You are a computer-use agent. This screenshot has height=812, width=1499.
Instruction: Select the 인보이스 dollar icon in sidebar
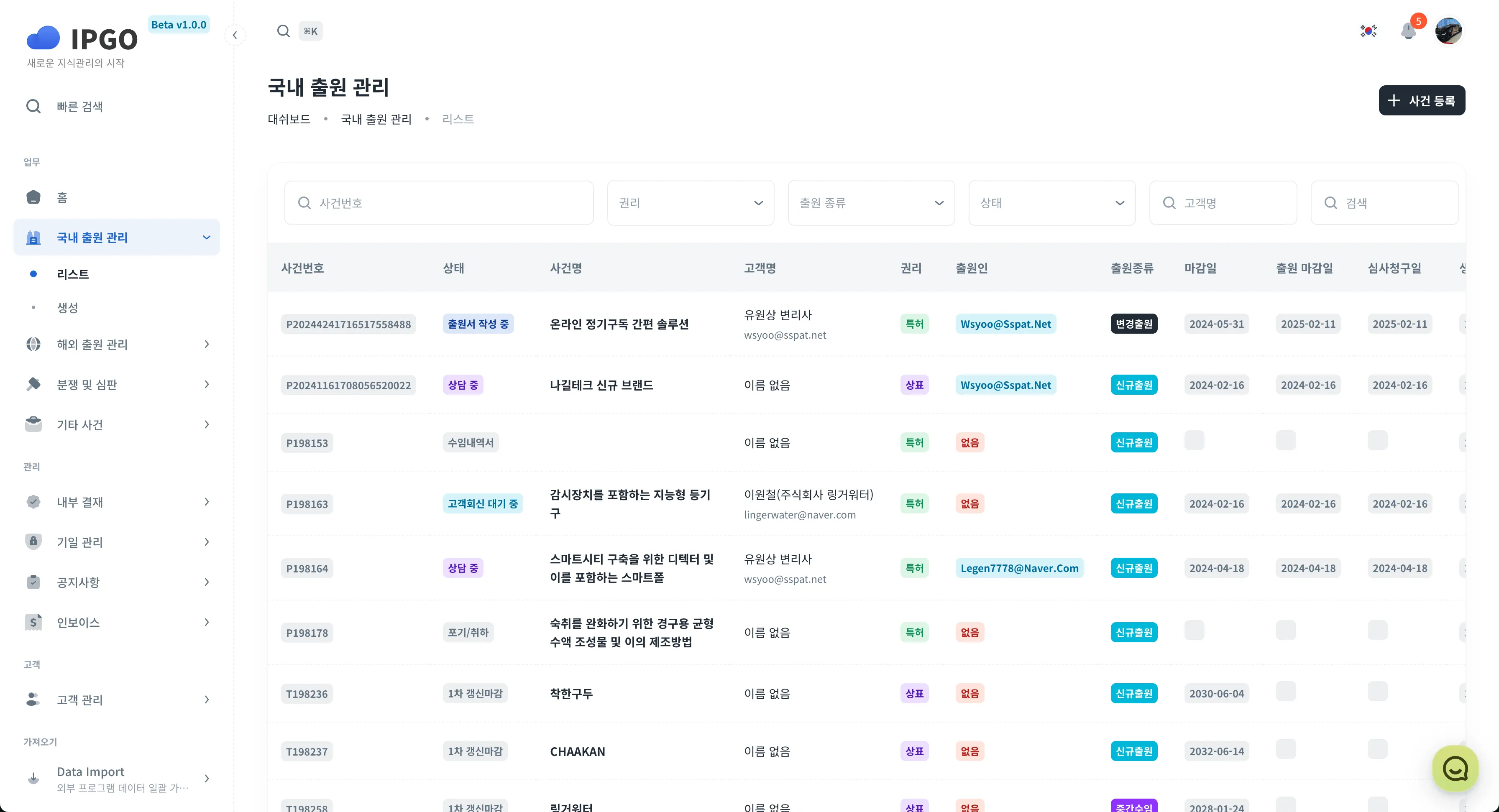(33, 622)
